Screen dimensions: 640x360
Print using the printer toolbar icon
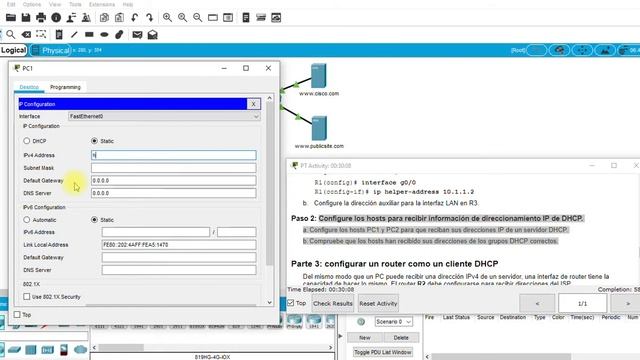(41, 18)
